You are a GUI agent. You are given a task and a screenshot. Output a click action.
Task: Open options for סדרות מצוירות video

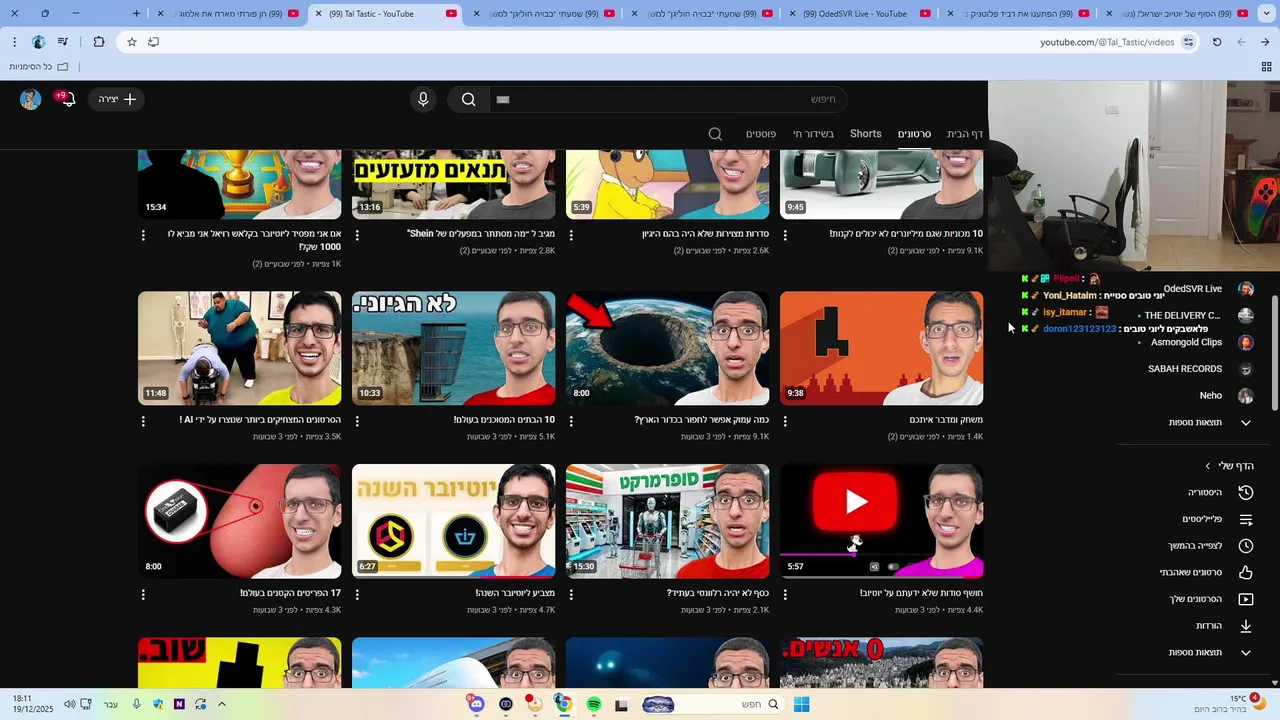pos(571,235)
